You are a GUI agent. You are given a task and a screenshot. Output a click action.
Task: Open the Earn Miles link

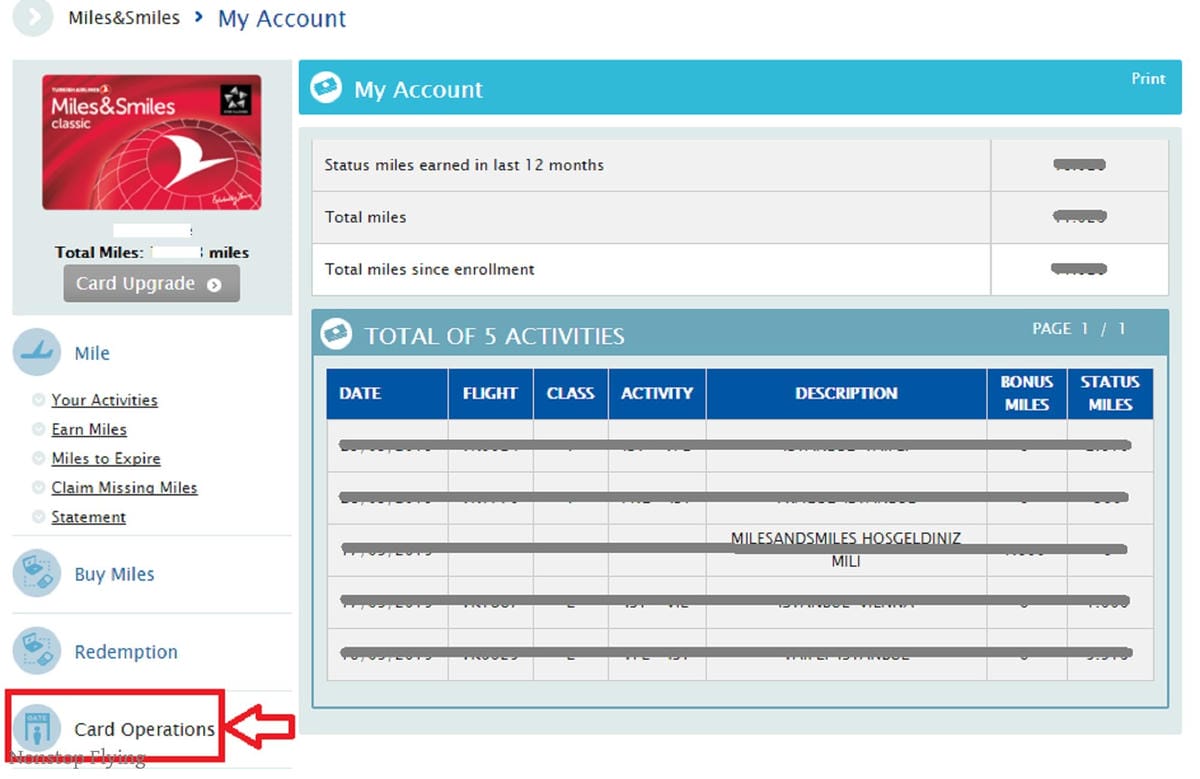coord(89,429)
